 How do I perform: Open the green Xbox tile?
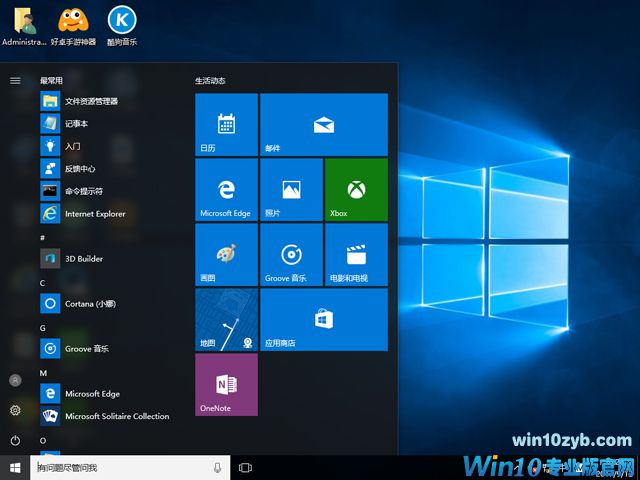point(356,189)
